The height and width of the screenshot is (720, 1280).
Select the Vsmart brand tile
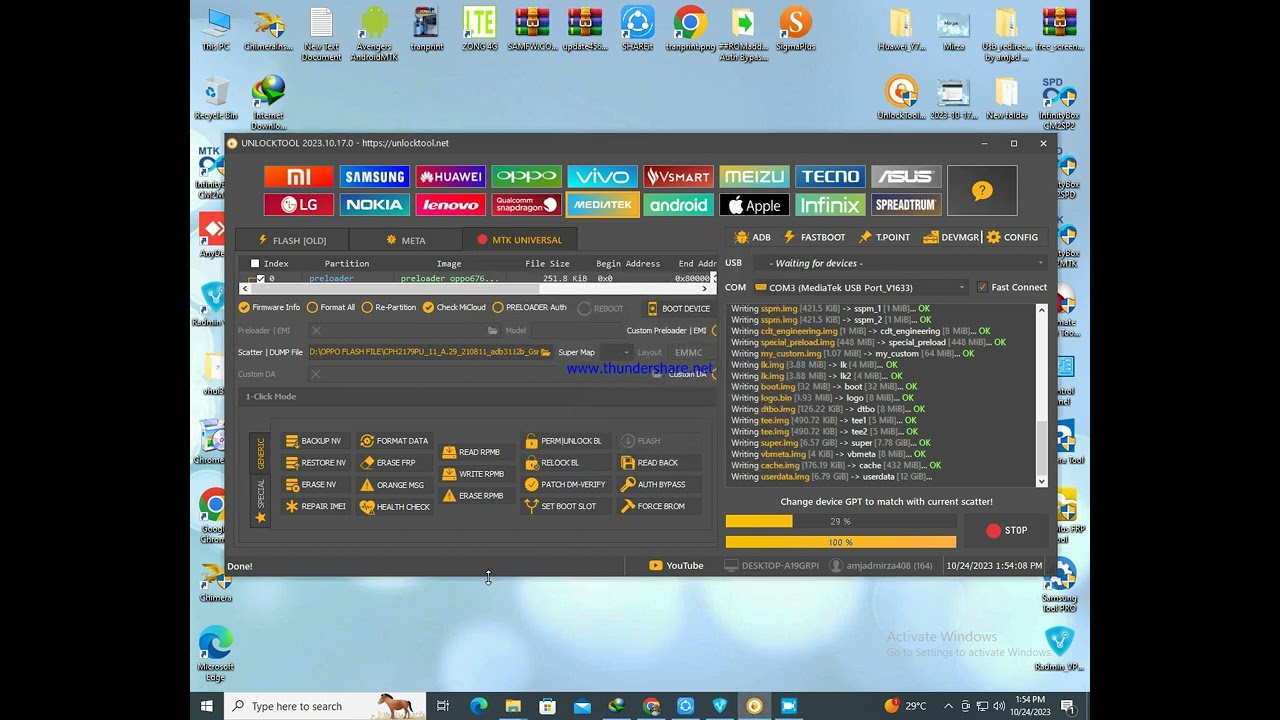pos(678,177)
